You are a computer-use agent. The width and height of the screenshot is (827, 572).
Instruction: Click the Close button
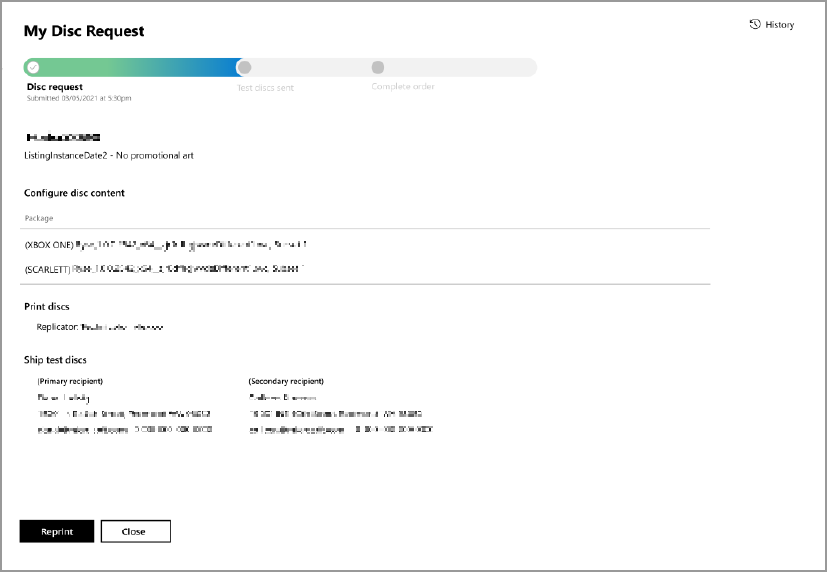coord(136,531)
